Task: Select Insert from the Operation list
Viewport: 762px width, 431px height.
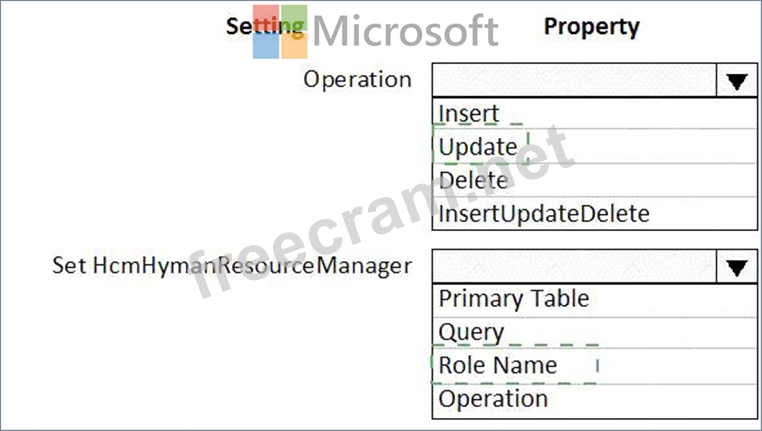Action: point(469,114)
